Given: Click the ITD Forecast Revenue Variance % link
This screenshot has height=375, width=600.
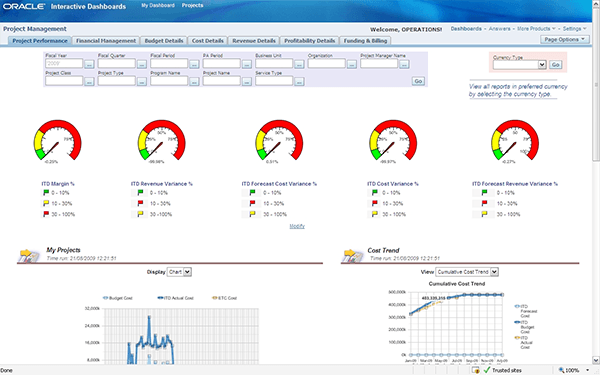Looking at the screenshot, I should tap(515, 184).
